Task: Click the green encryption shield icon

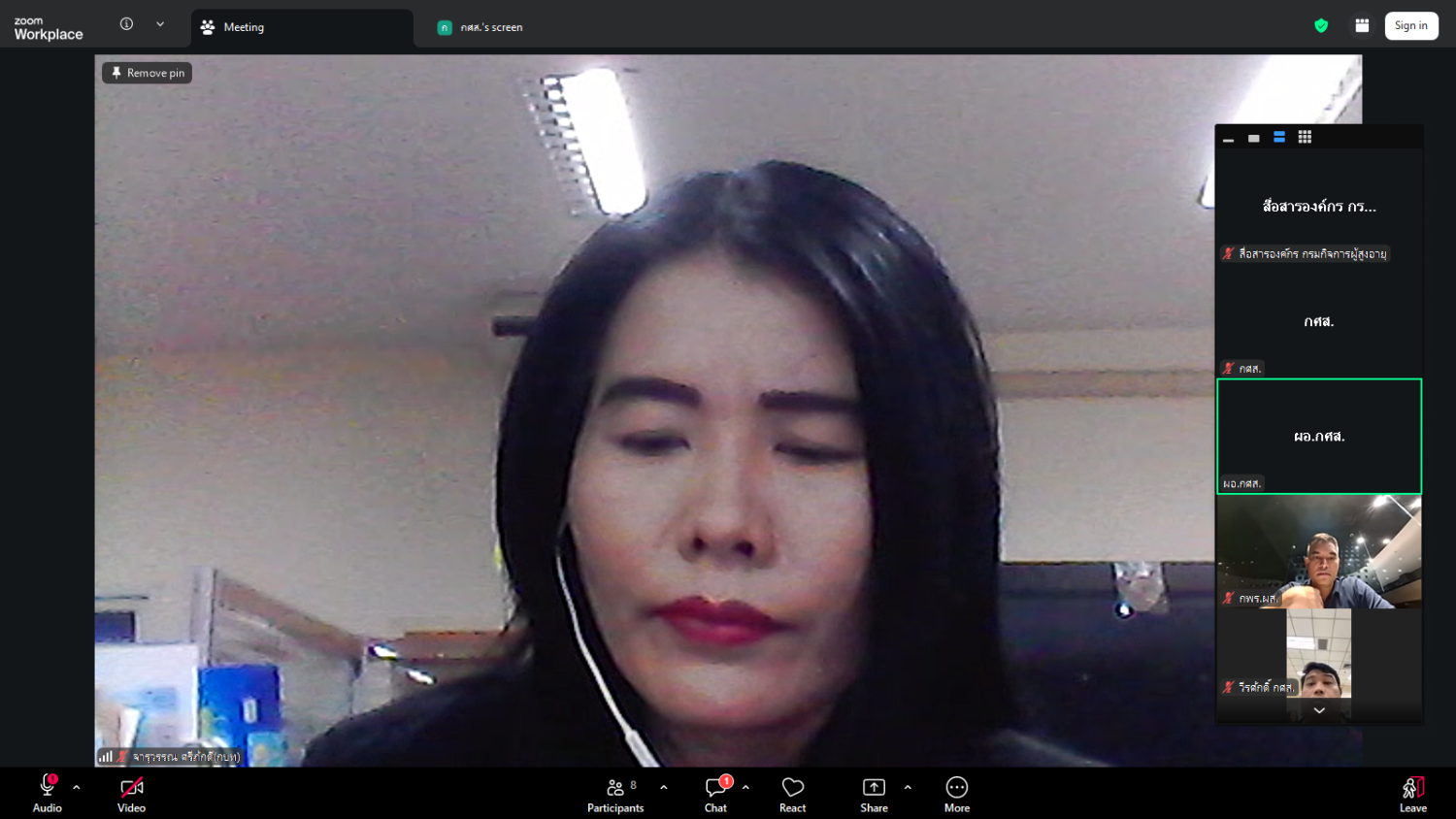Action: click(x=1321, y=26)
